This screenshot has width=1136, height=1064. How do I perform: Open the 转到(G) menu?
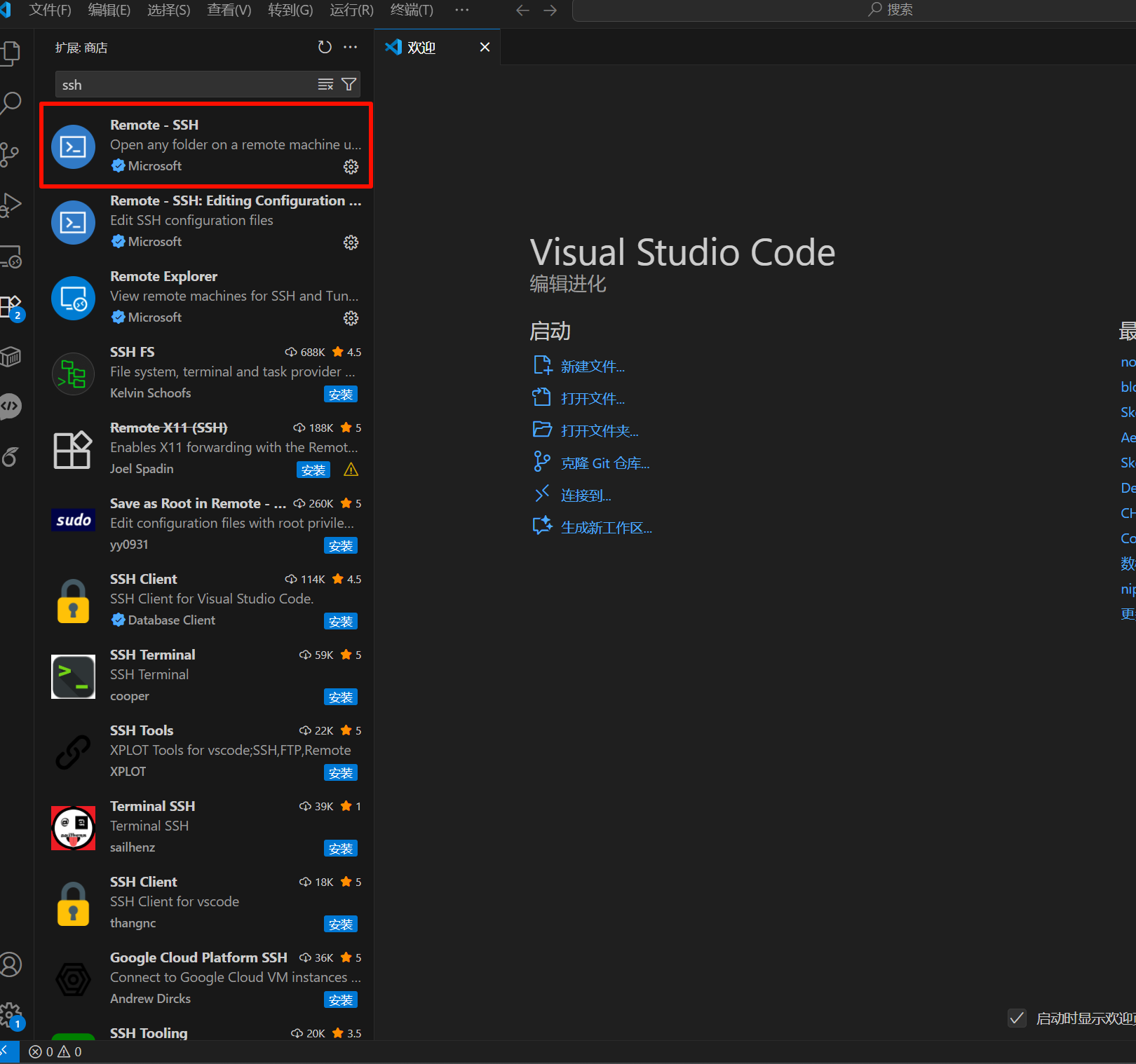(290, 10)
